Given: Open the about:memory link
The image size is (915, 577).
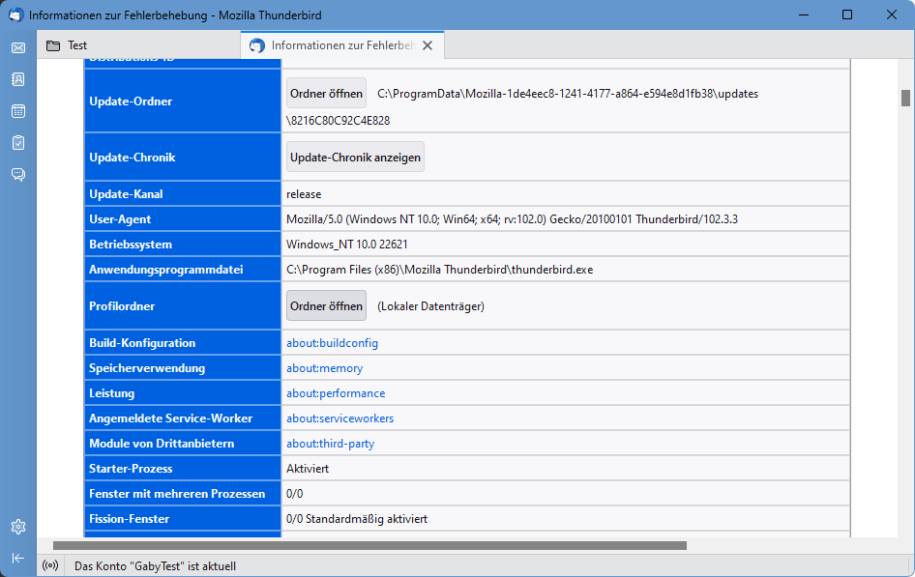Looking at the screenshot, I should click(323, 367).
